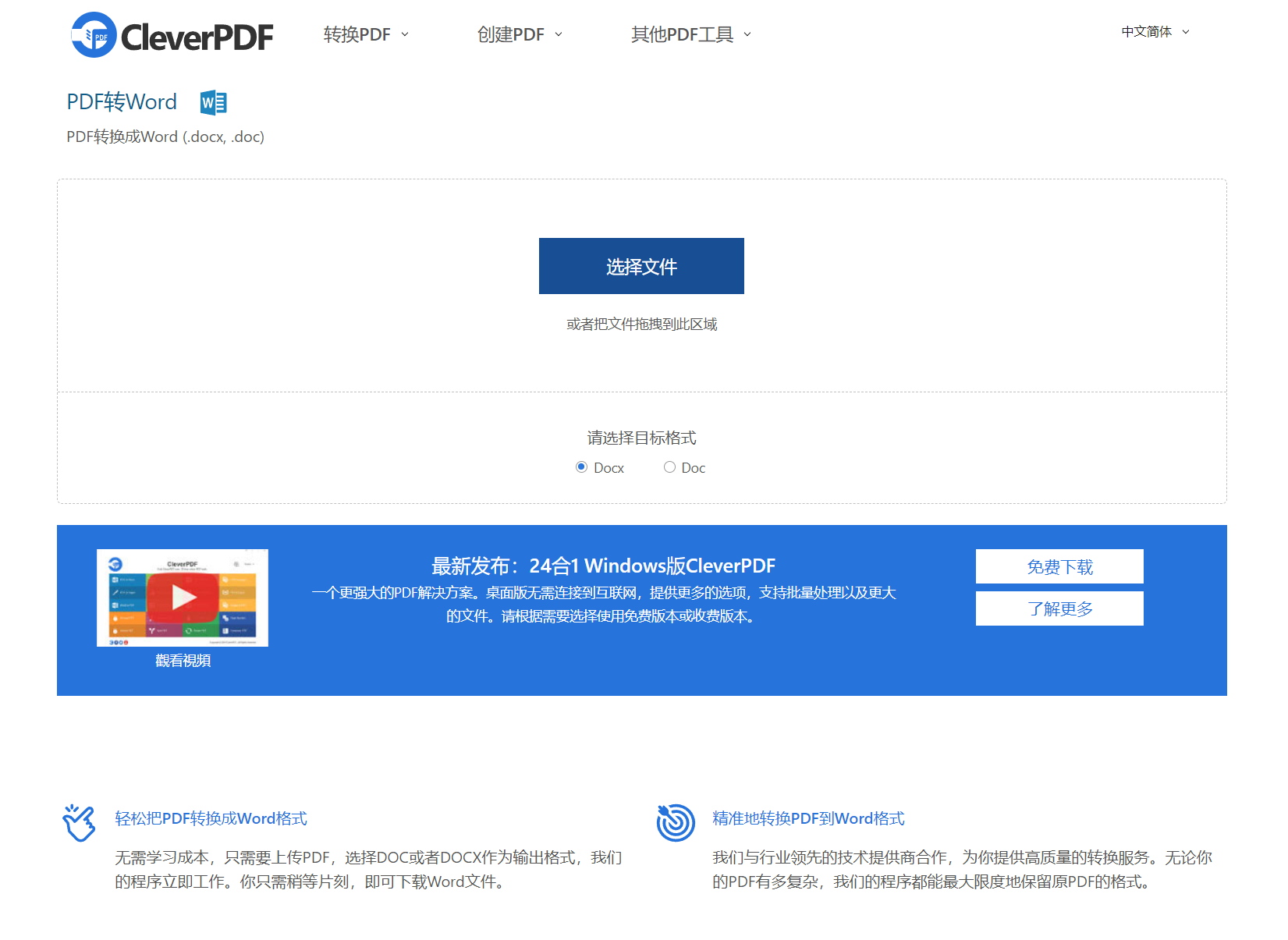Click the CleverPDF desktop app video thumbnail
The height and width of the screenshot is (940, 1288).
pos(182,598)
